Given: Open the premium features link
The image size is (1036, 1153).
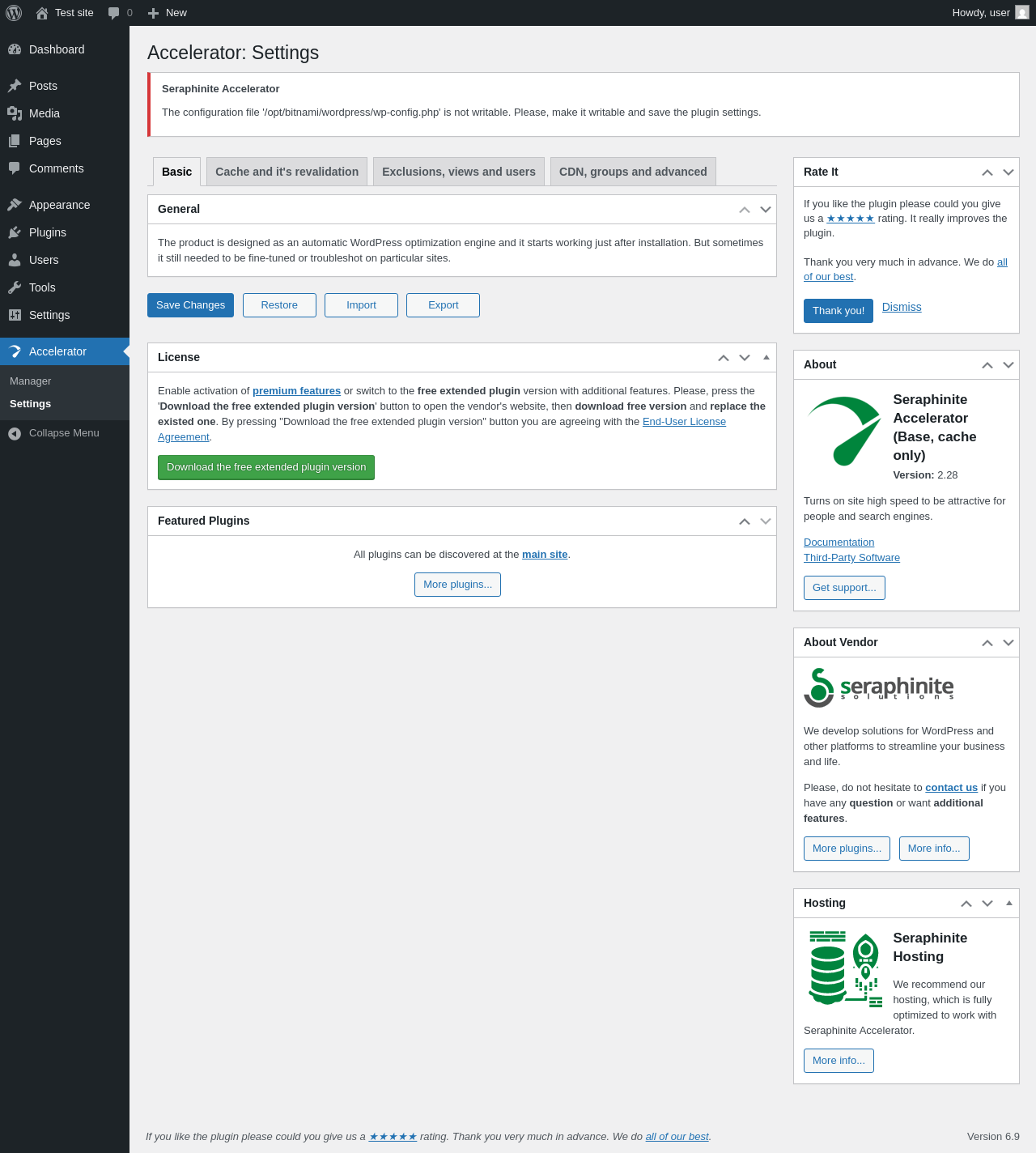Looking at the screenshot, I should click(x=296, y=391).
